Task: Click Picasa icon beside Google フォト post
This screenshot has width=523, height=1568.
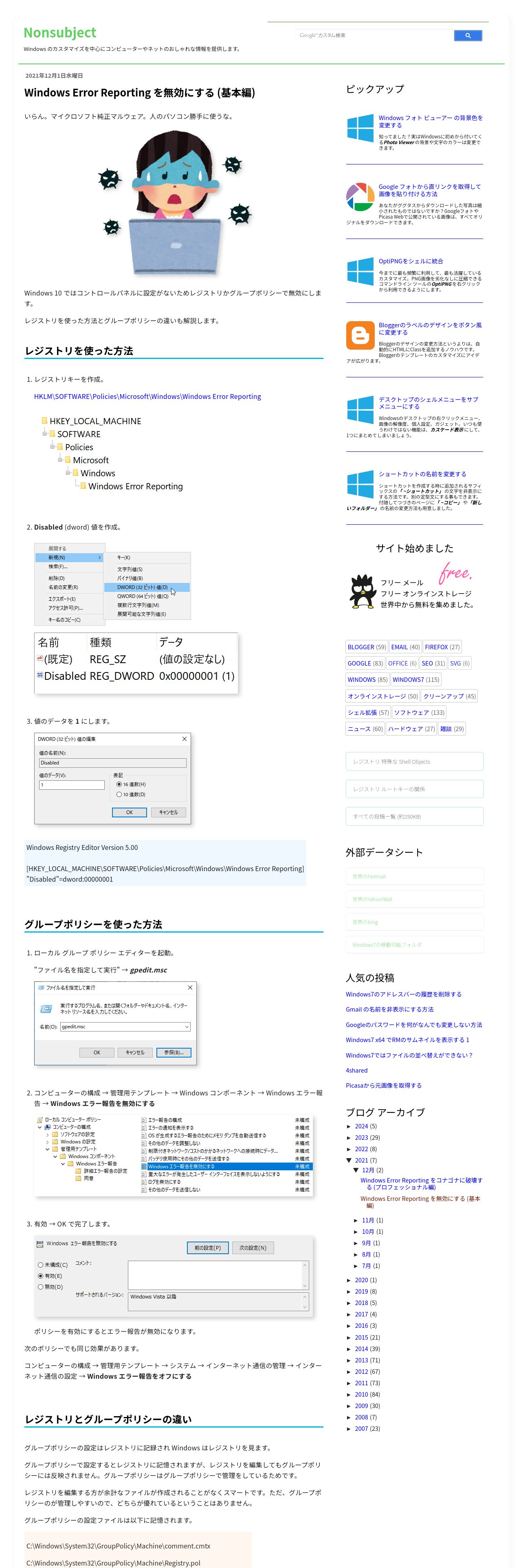Action: point(360,197)
